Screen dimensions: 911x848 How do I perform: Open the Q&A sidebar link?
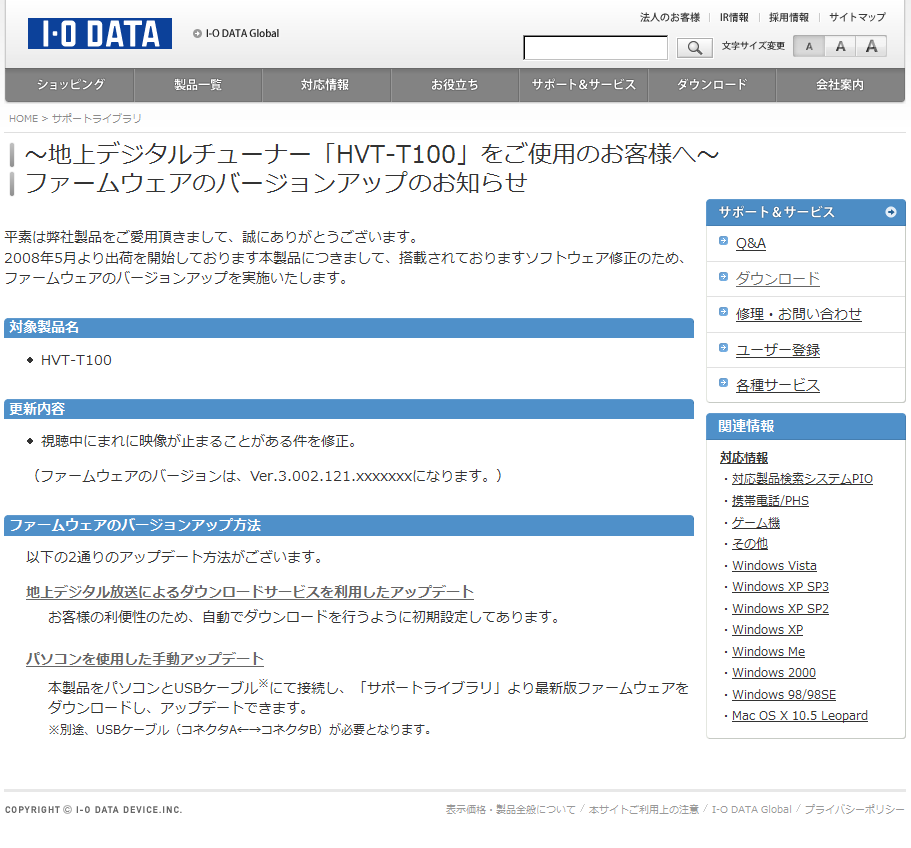pyautogui.click(x=751, y=243)
